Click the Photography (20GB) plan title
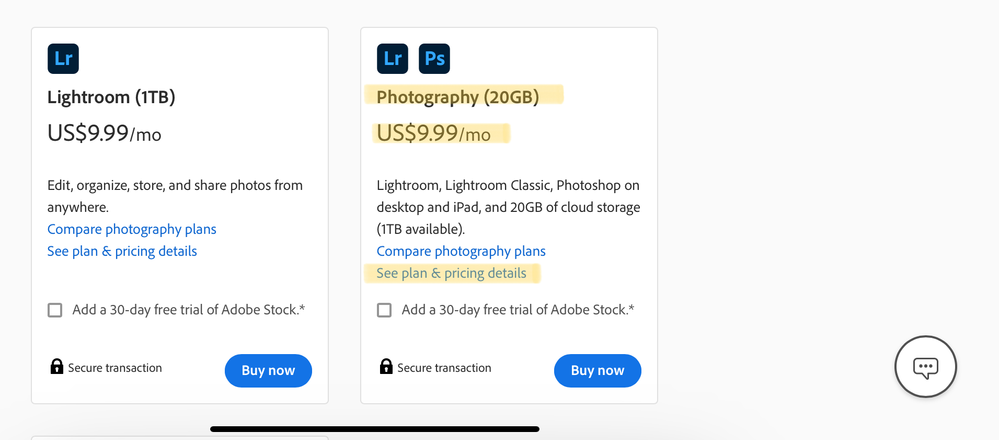 [x=458, y=97]
